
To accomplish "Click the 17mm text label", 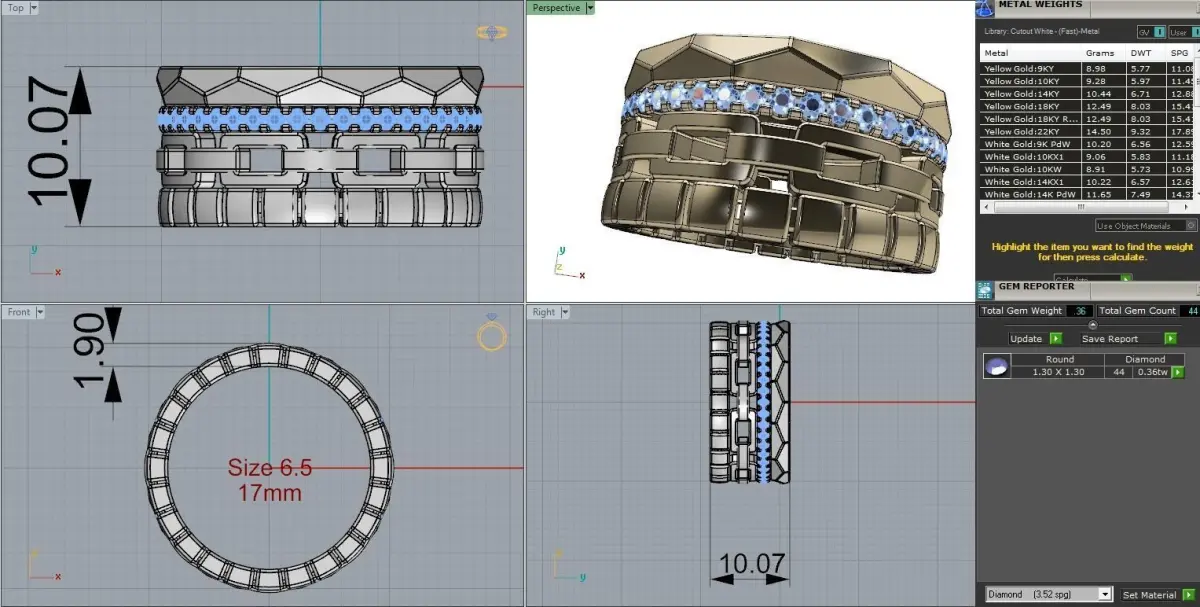I will point(270,493).
